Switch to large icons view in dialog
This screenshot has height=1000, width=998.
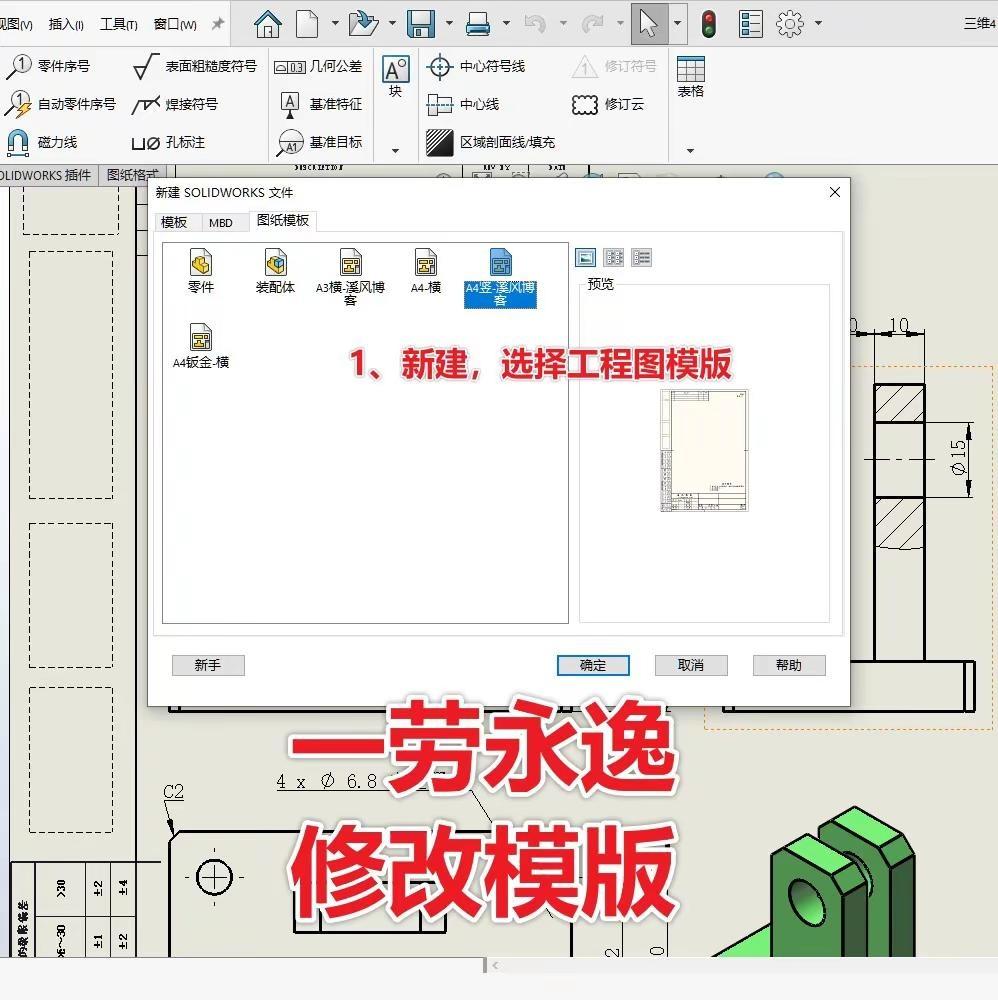pyautogui.click(x=585, y=258)
